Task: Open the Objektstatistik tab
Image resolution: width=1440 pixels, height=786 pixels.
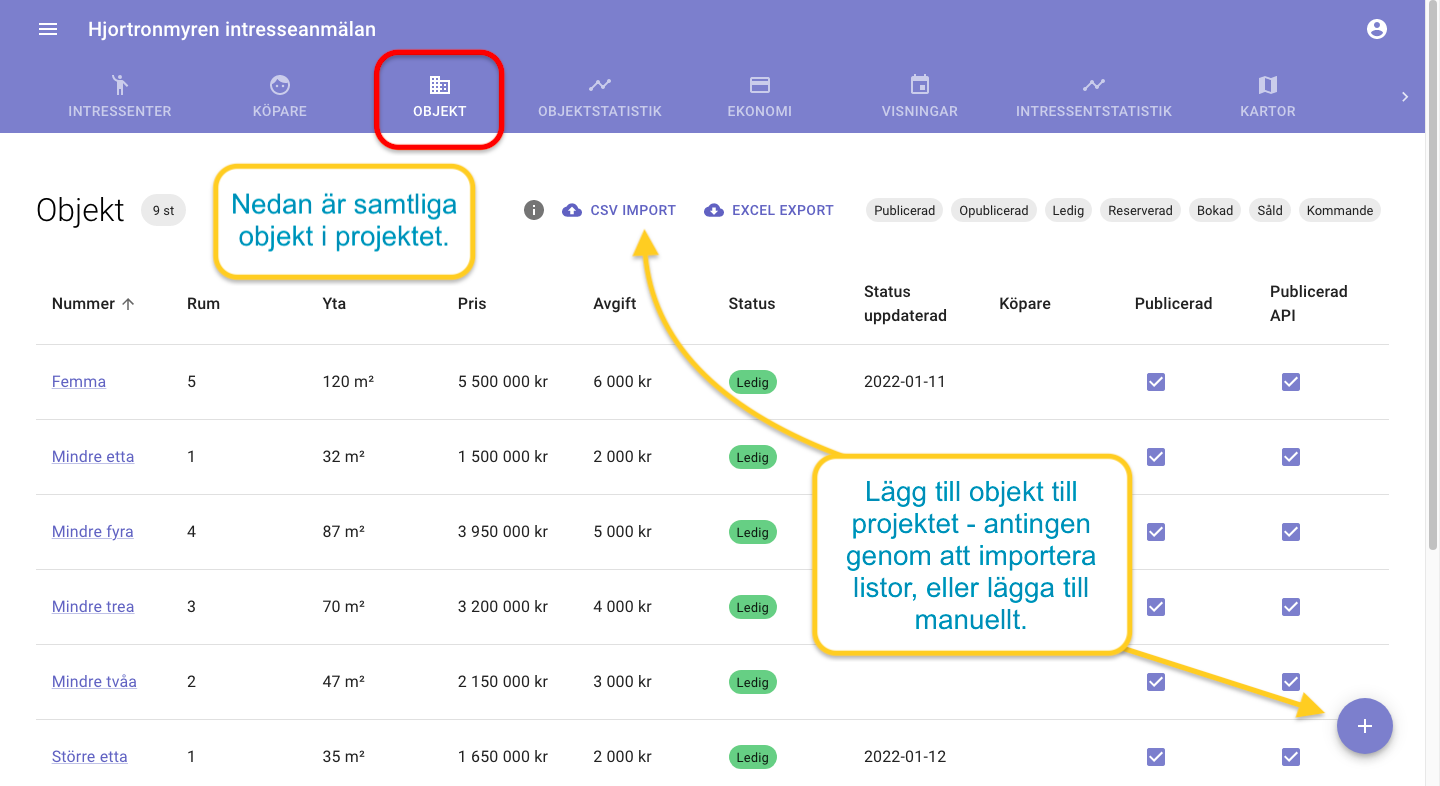Action: (600, 97)
